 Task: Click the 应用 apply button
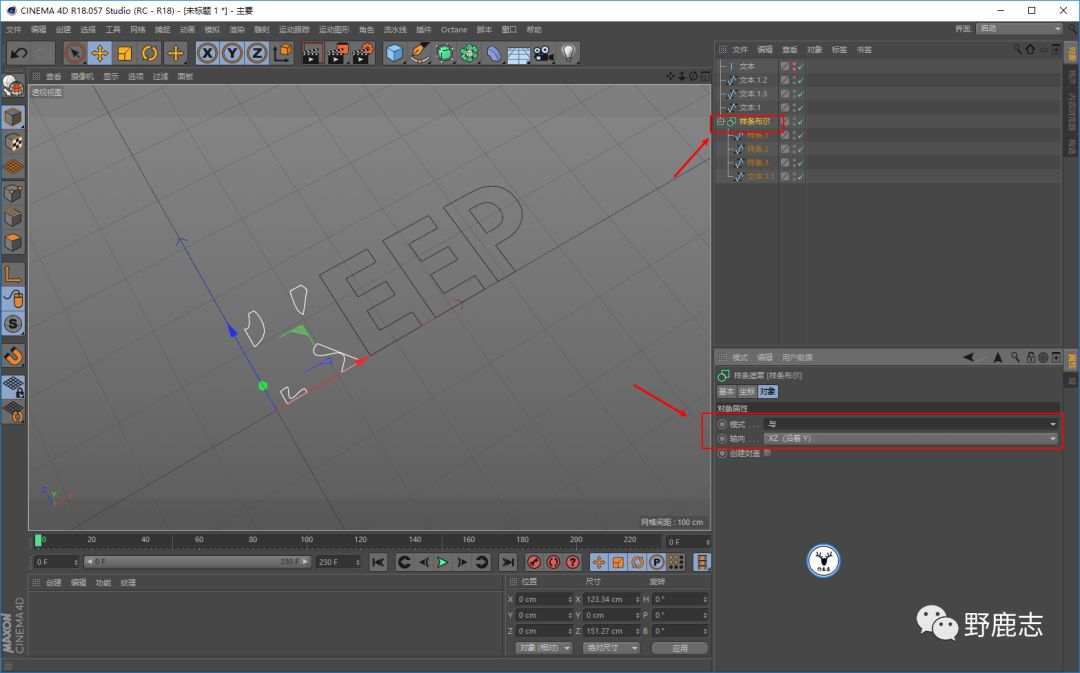coord(679,648)
